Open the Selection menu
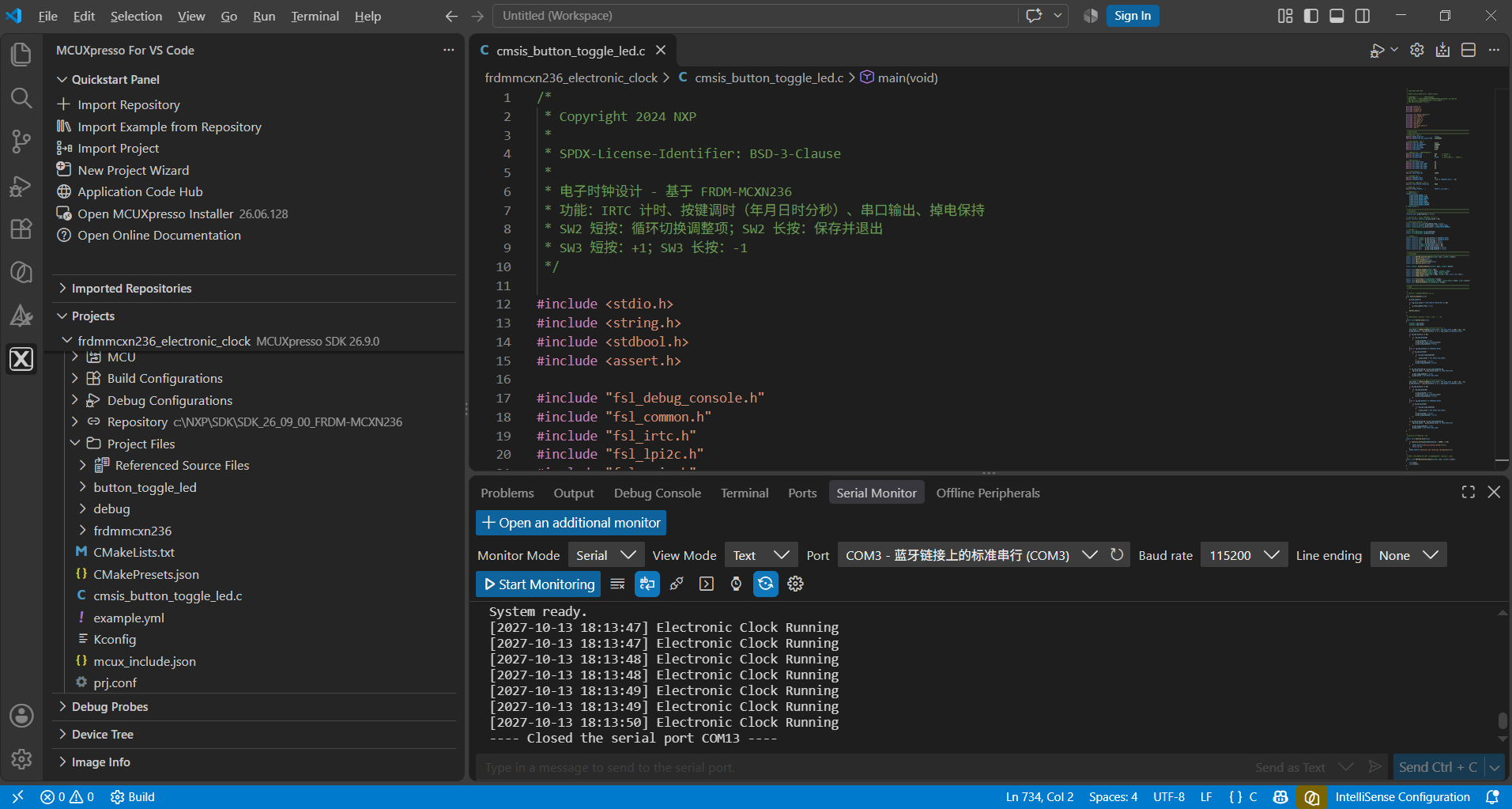 [x=136, y=16]
